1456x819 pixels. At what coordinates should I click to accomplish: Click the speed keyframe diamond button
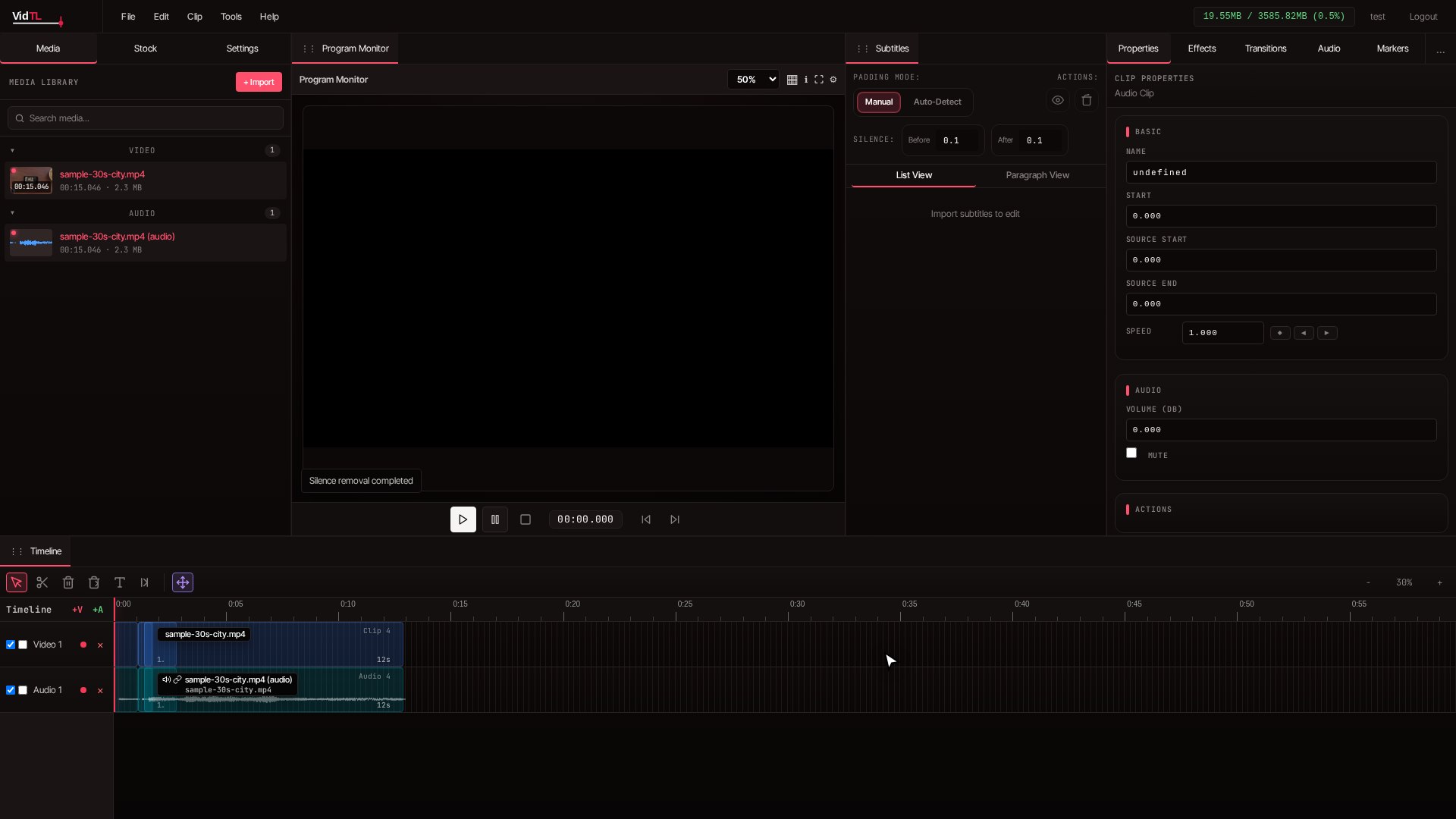click(x=1280, y=333)
